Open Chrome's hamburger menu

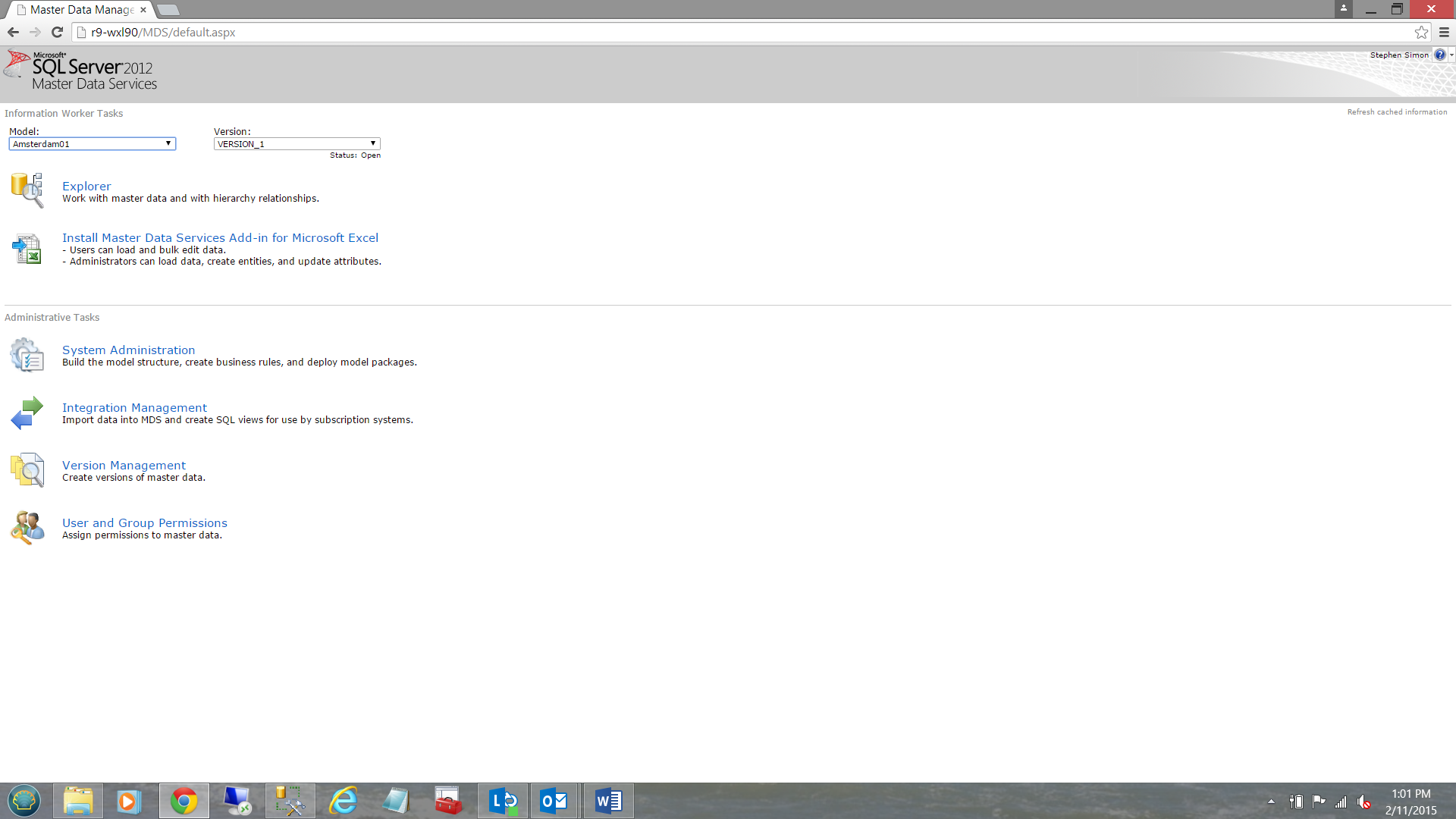click(1444, 33)
